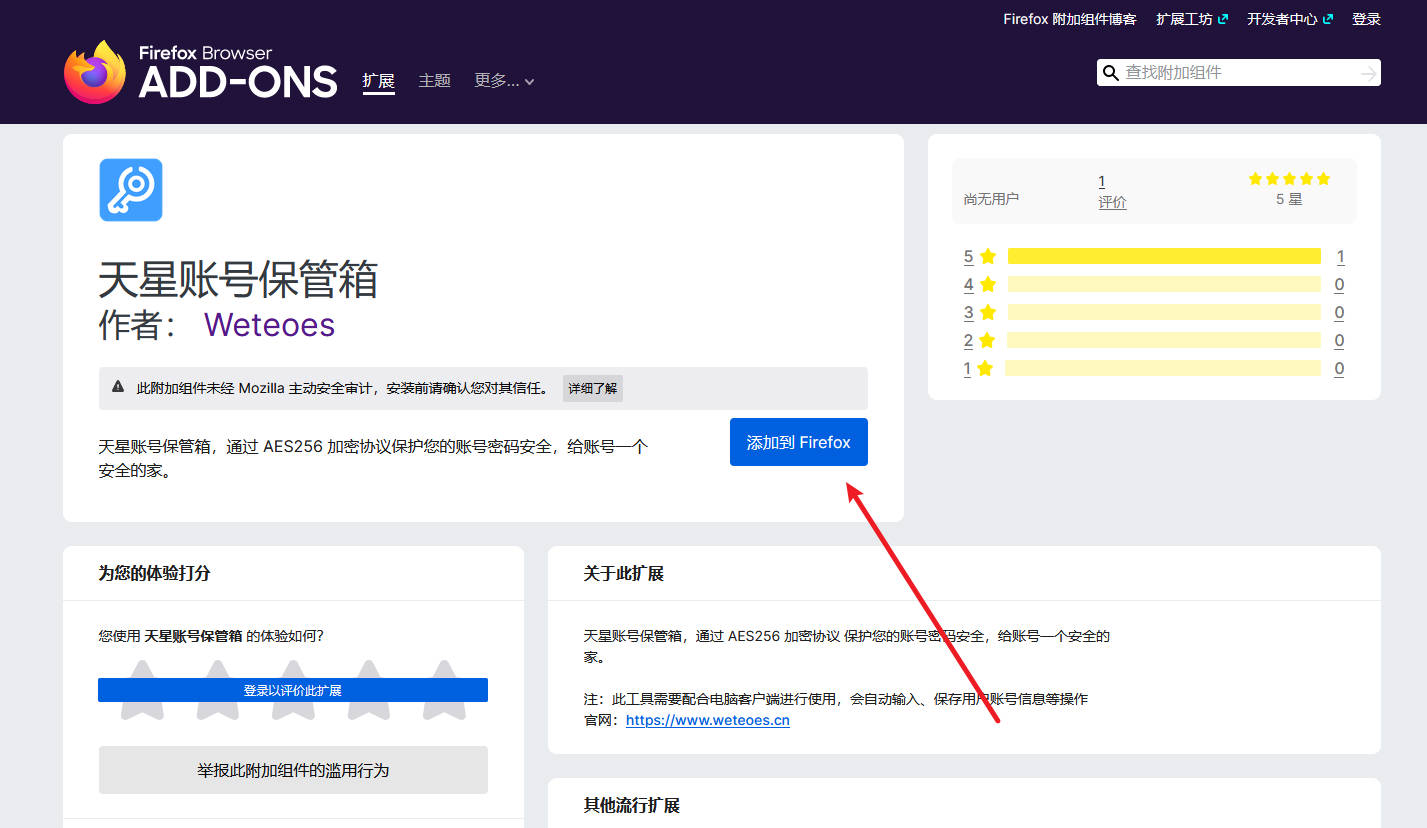Screen dimensions: 1427x828
Task: Open the 扩展工坊 link
Action: (1192, 19)
